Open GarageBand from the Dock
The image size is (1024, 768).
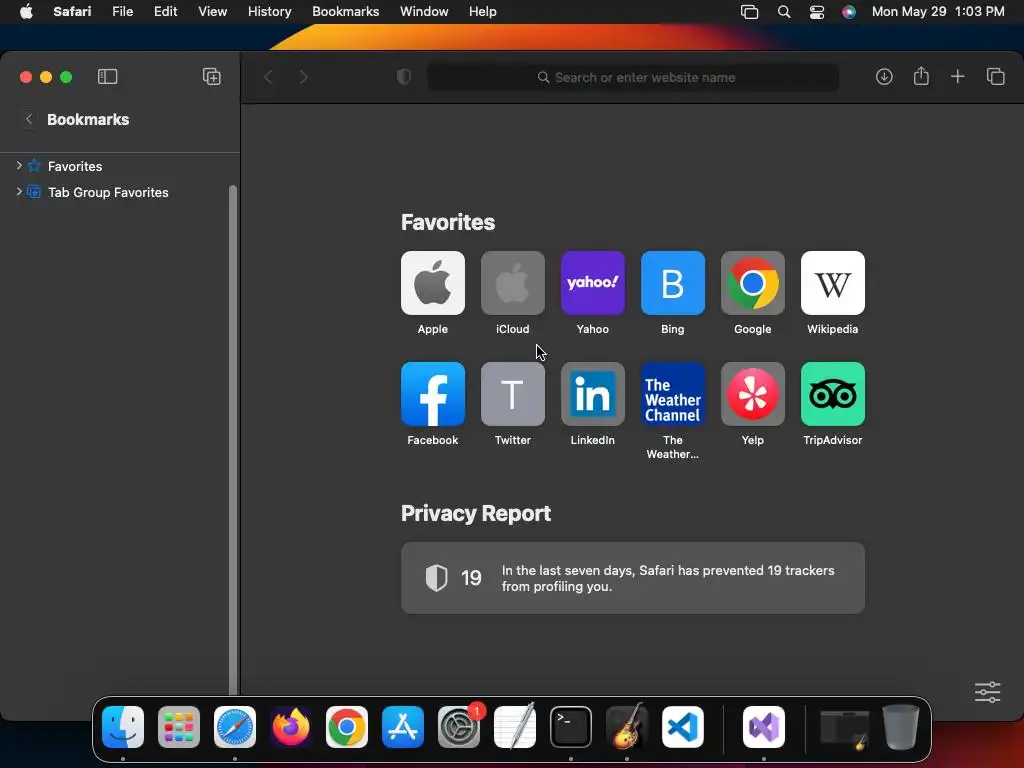627,727
